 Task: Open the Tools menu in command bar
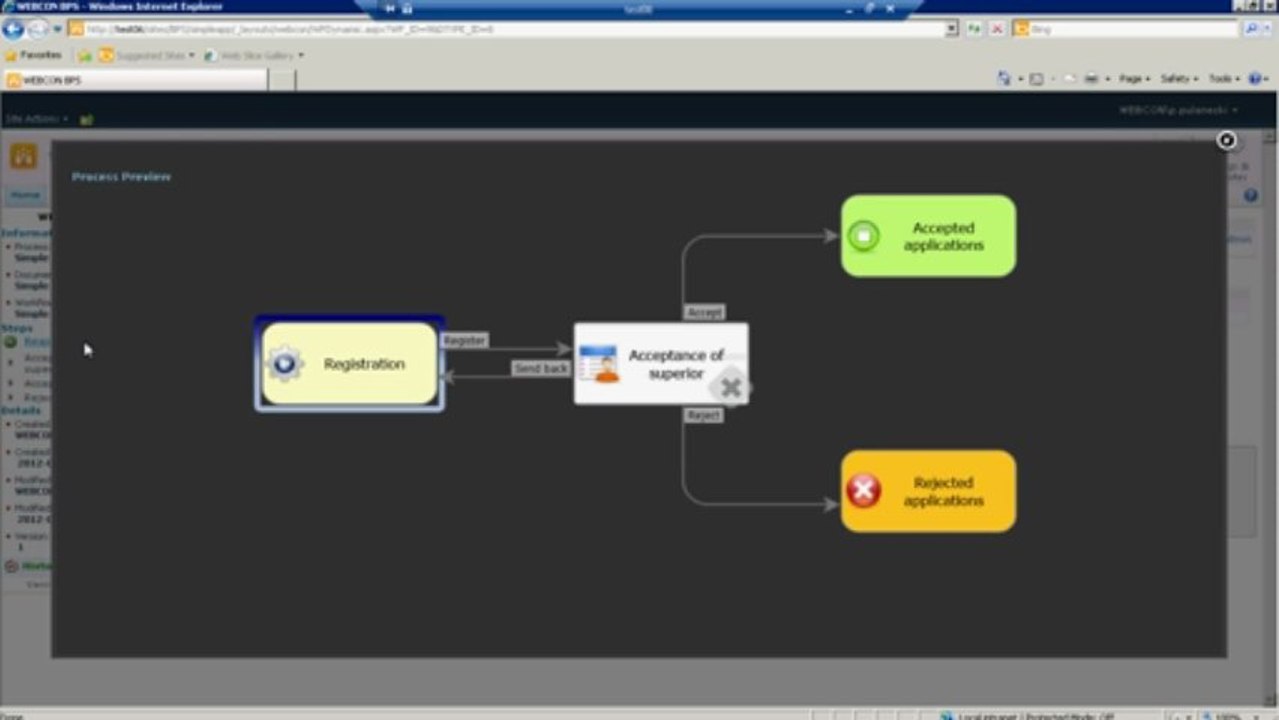click(1224, 78)
